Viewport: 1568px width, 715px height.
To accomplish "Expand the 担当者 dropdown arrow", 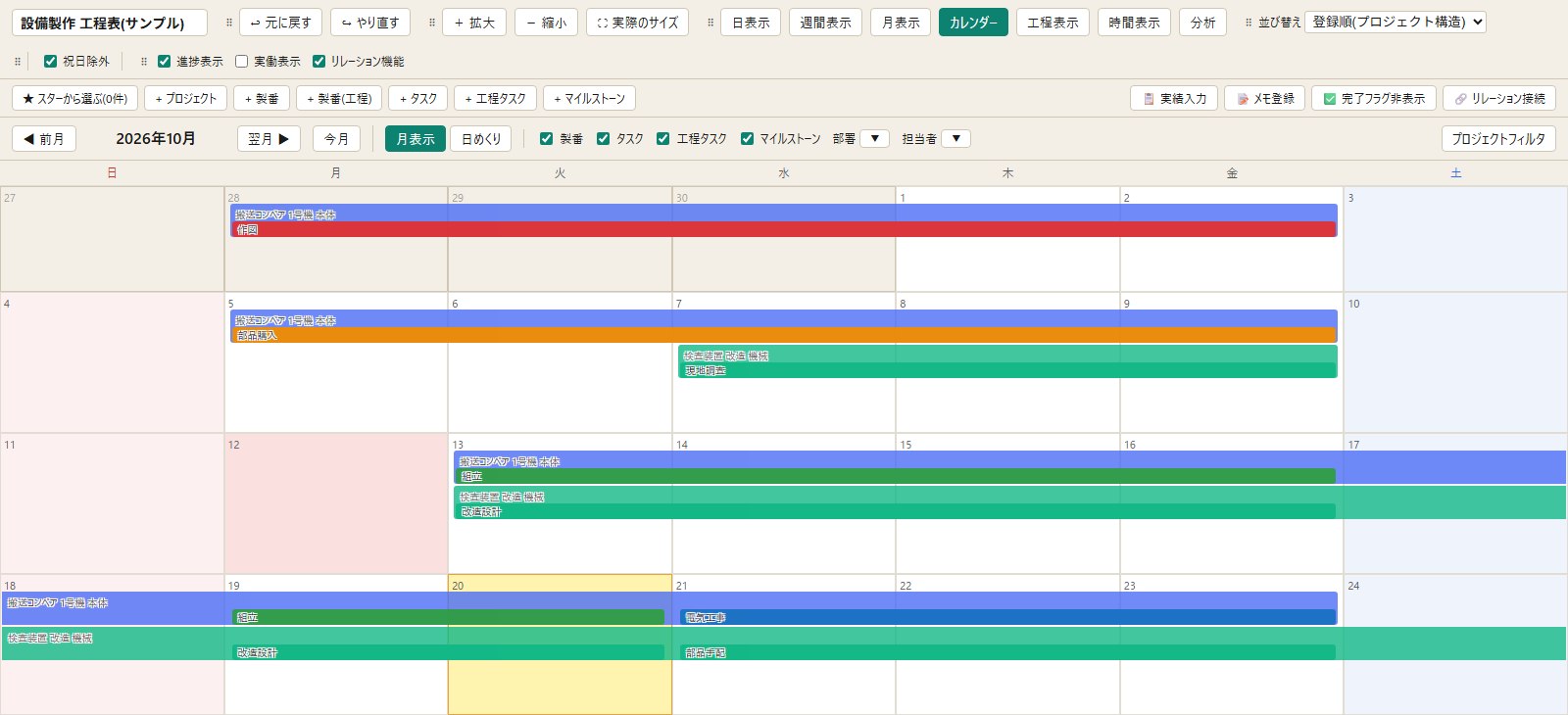I will pos(955,139).
